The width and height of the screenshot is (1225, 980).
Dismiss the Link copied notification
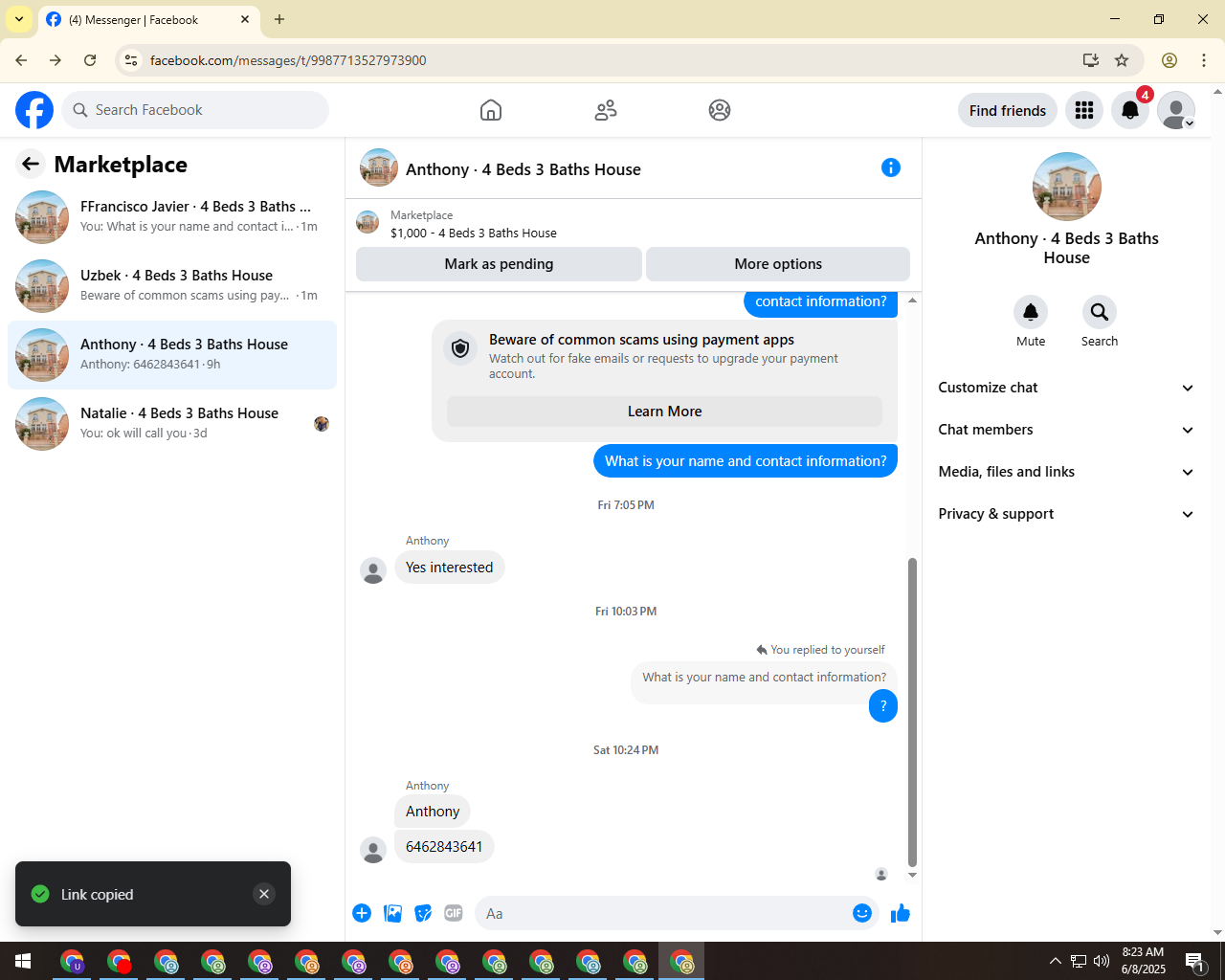(264, 894)
